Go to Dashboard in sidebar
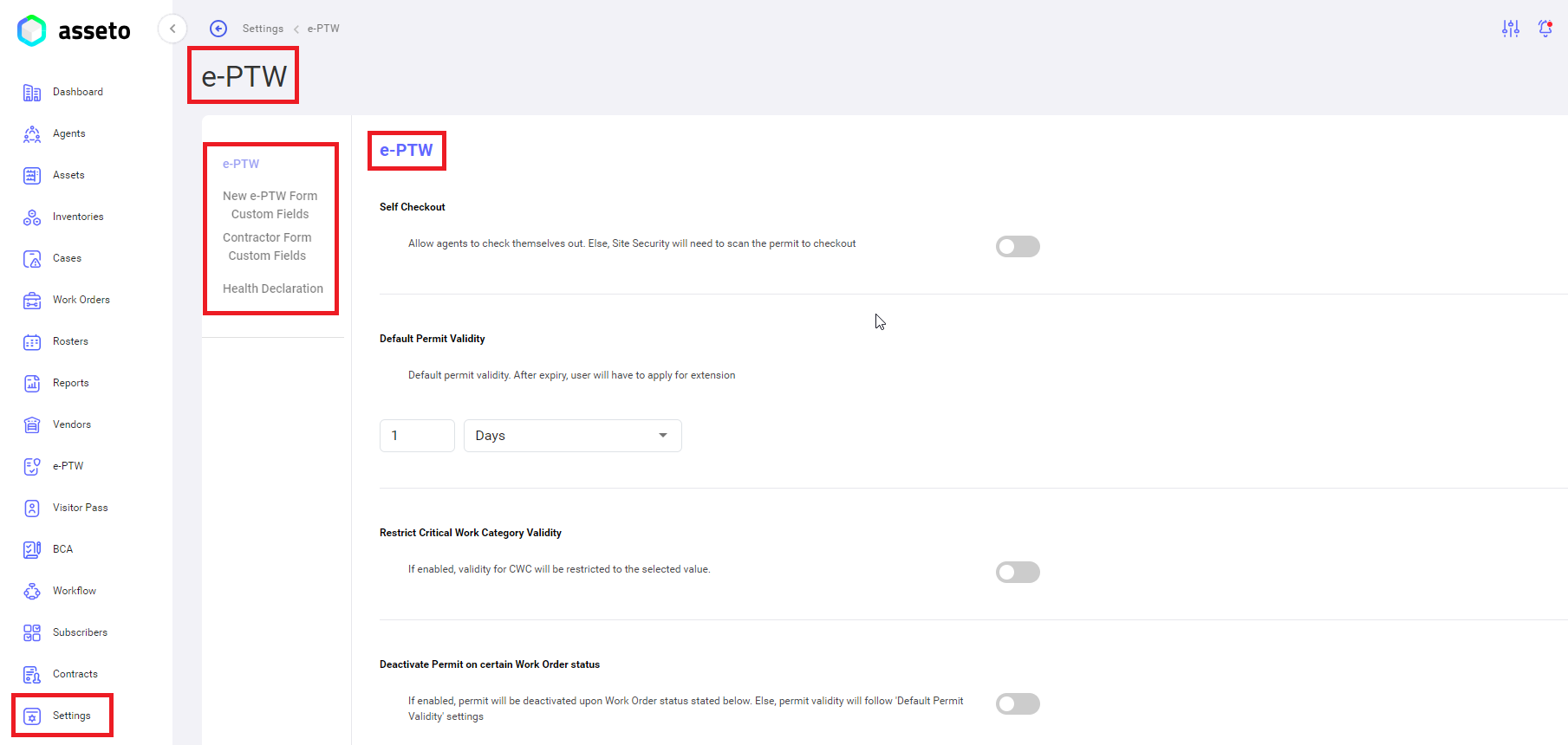The height and width of the screenshot is (745, 1568). (x=78, y=92)
